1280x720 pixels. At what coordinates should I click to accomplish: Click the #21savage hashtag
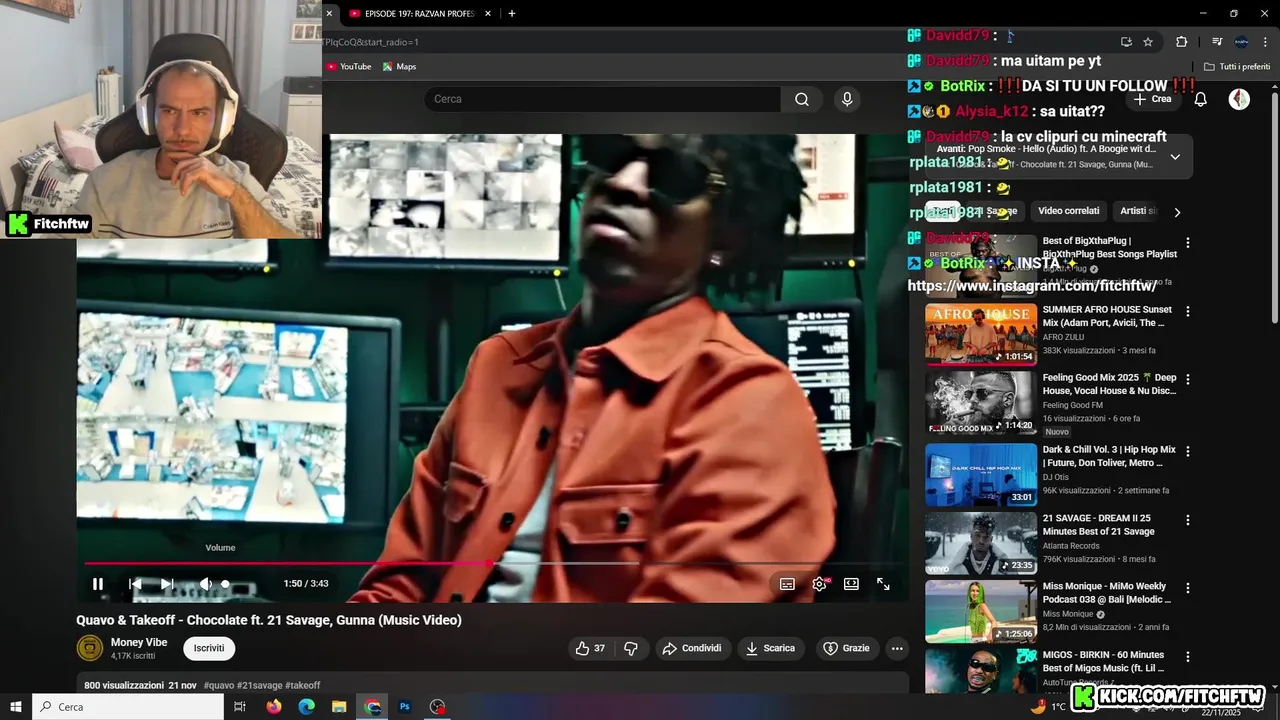pos(260,685)
